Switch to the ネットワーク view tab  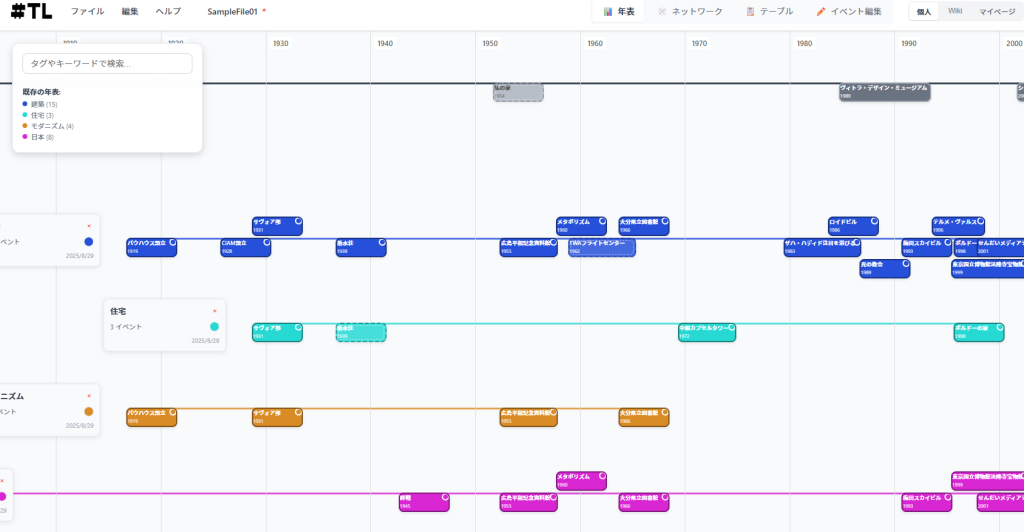(x=690, y=12)
